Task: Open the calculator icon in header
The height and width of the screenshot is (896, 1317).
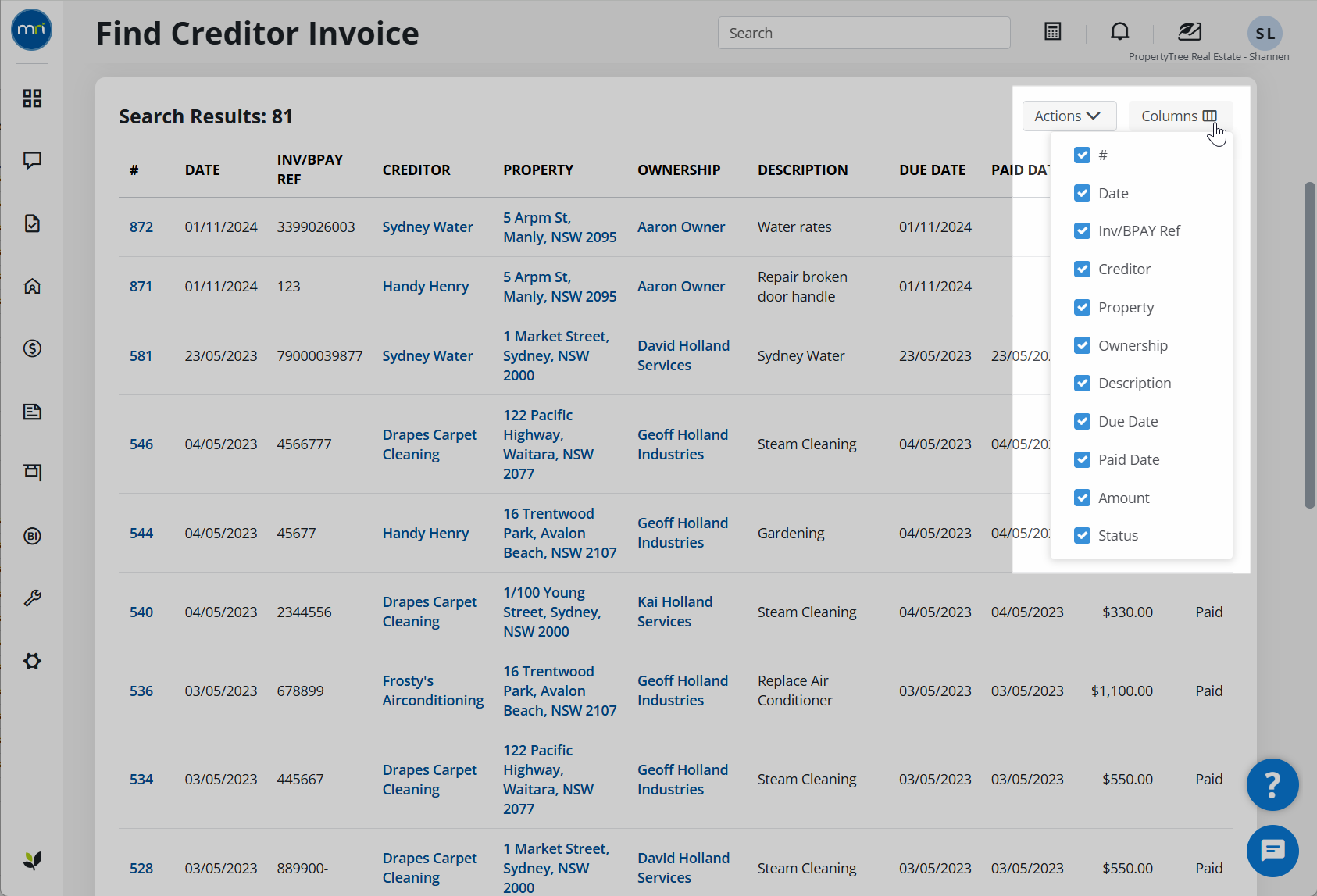Action: click(1053, 32)
